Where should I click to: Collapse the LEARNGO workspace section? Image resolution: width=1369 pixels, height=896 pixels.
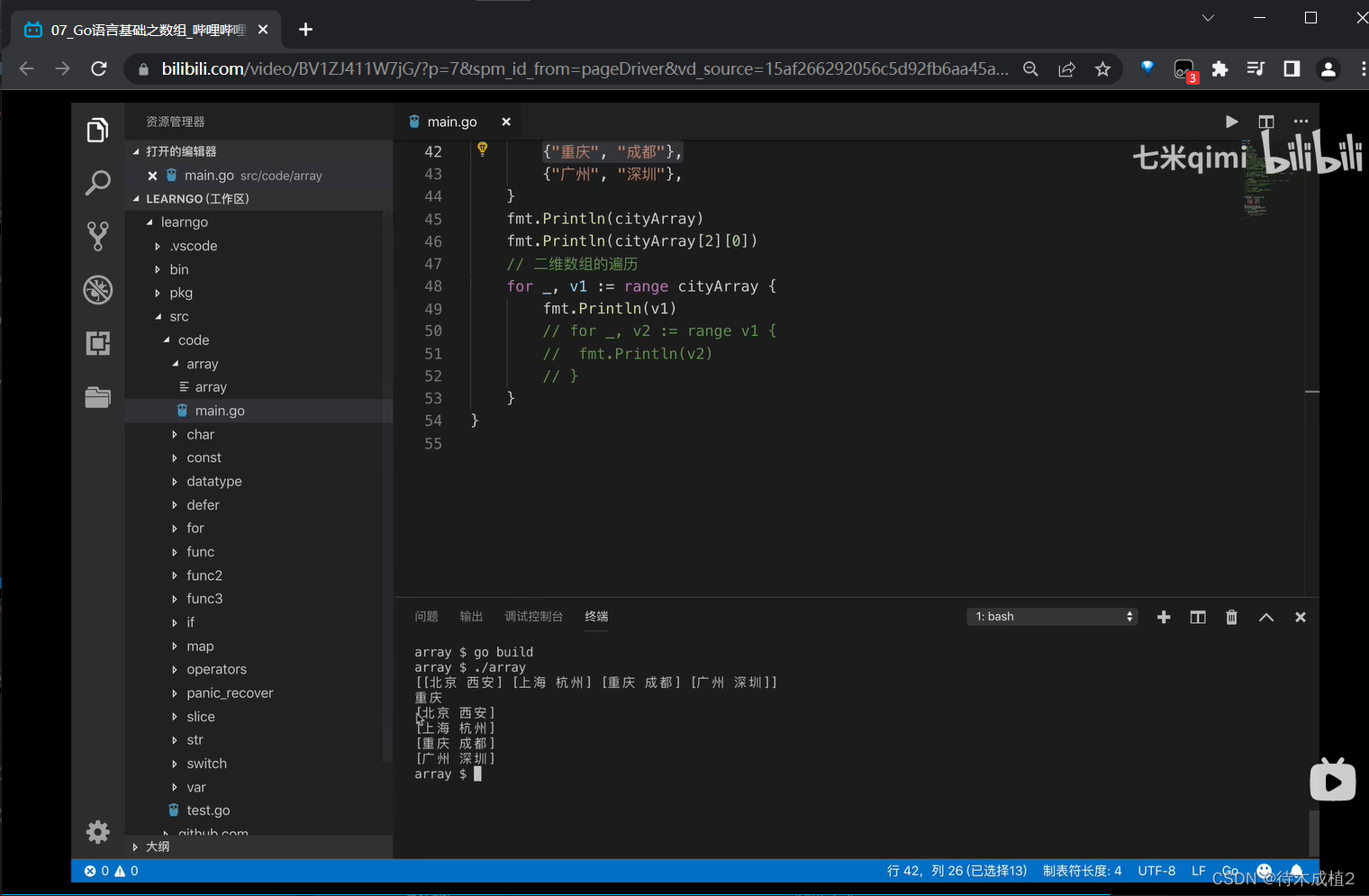(137, 199)
